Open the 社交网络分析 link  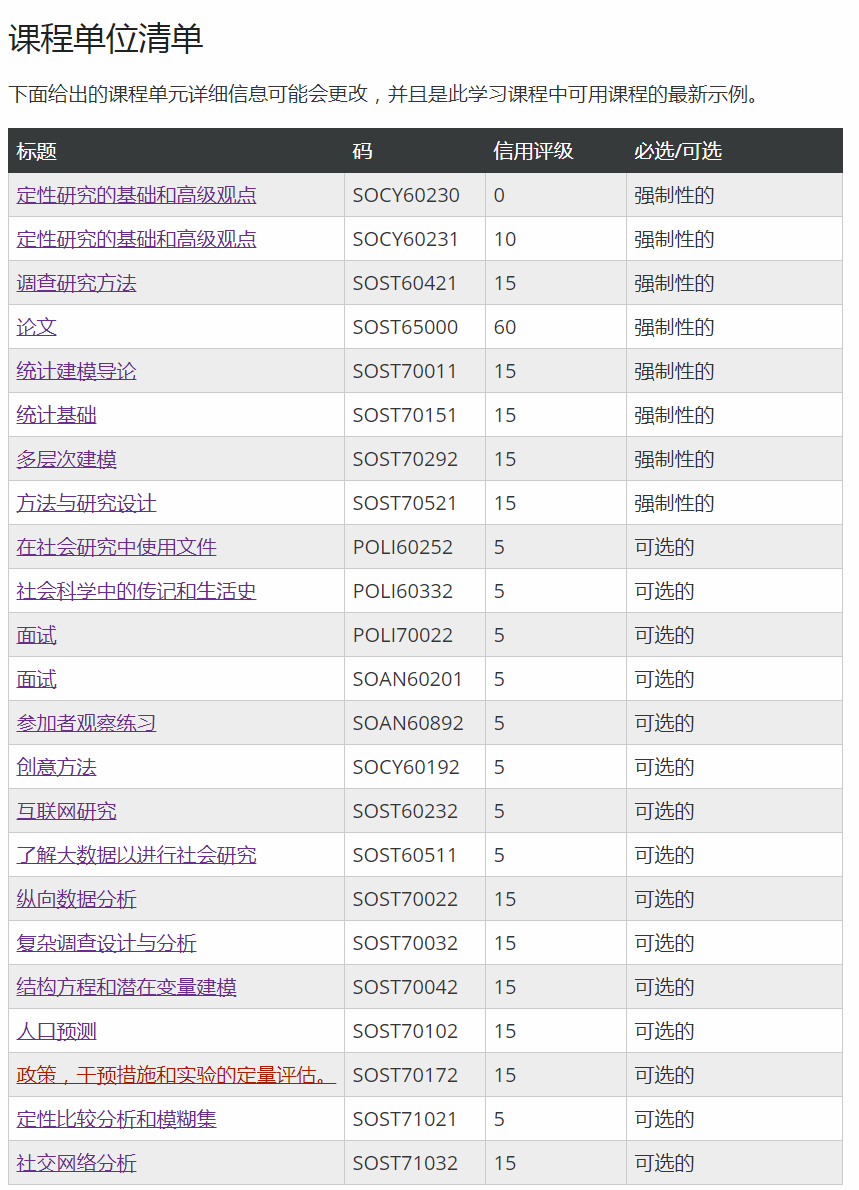point(76,1163)
